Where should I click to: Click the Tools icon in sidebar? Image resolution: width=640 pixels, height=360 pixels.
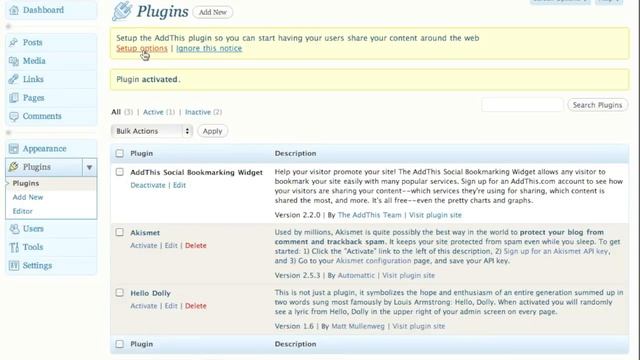click(x=14, y=247)
